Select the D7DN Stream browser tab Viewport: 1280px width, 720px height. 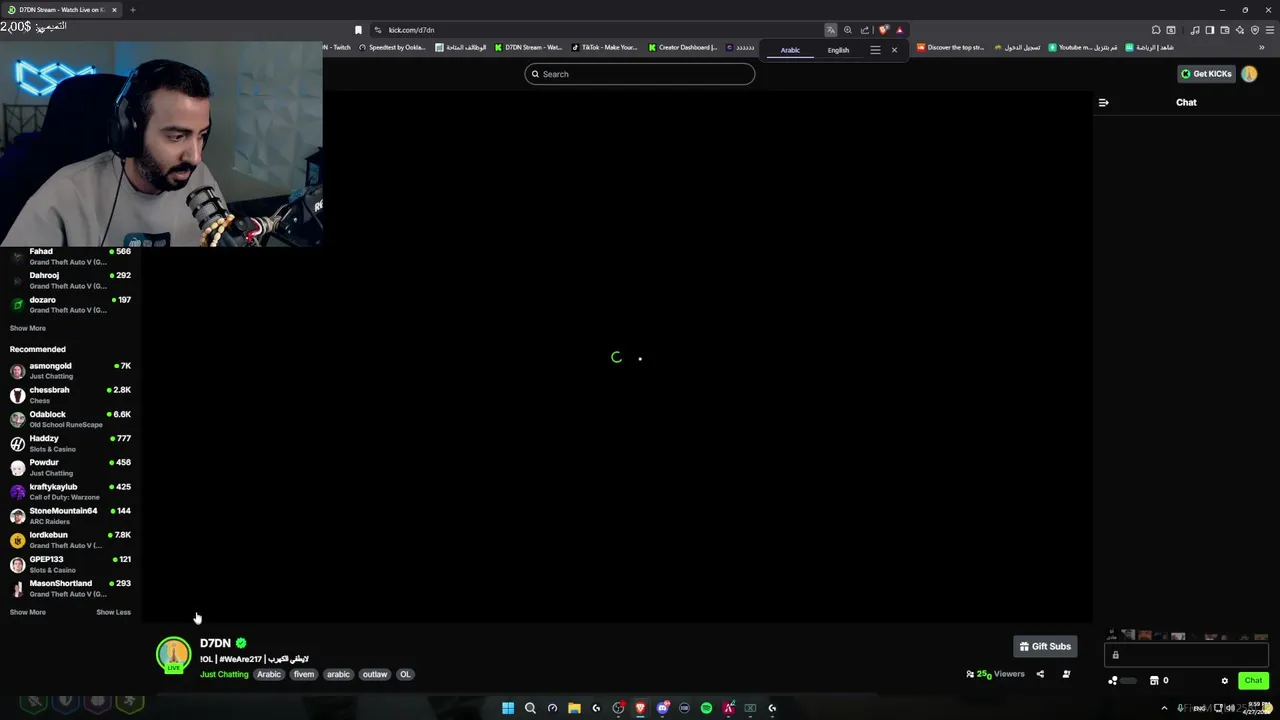60,10
